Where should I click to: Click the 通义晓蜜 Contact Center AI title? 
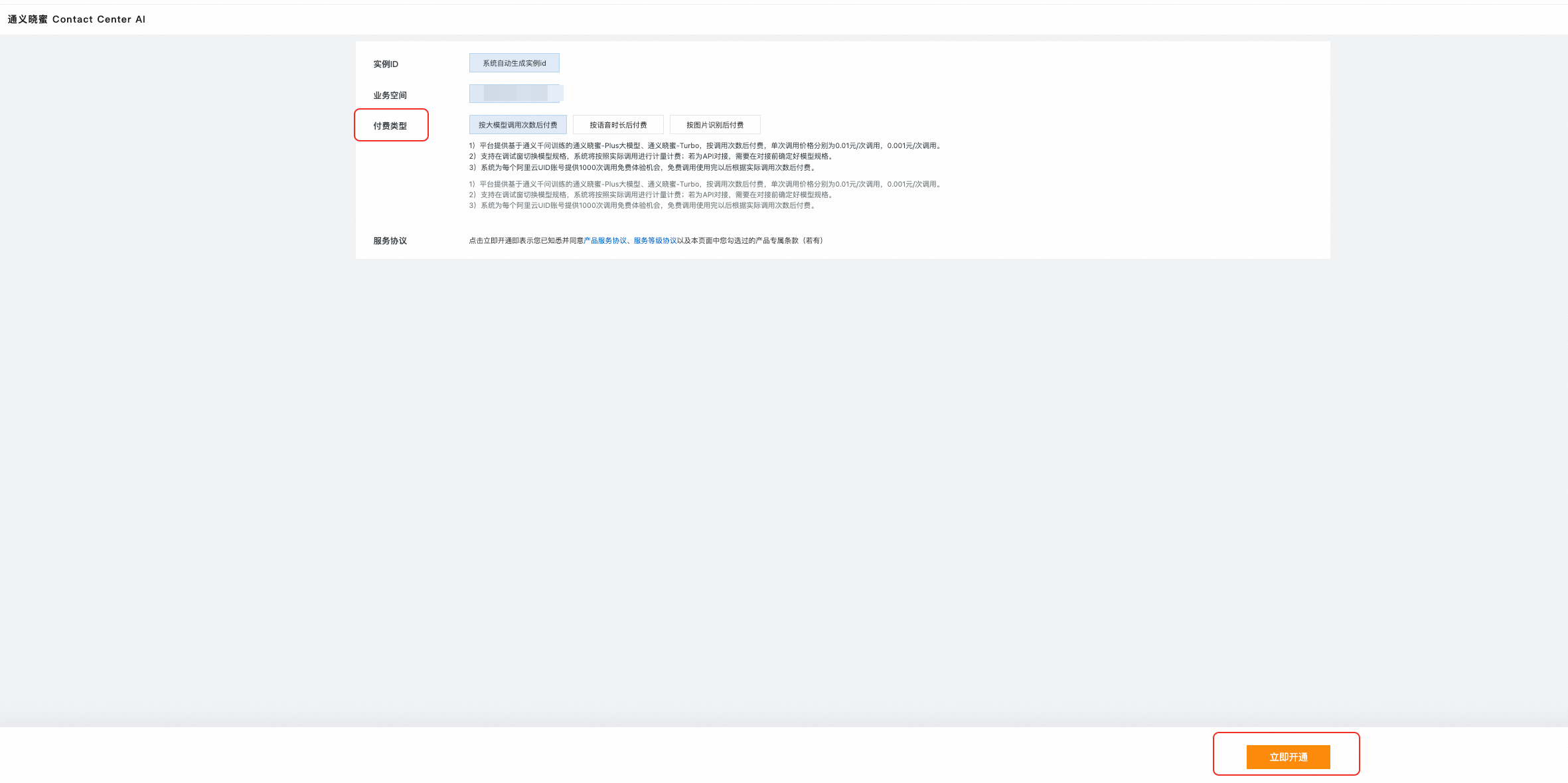pyautogui.click(x=76, y=19)
